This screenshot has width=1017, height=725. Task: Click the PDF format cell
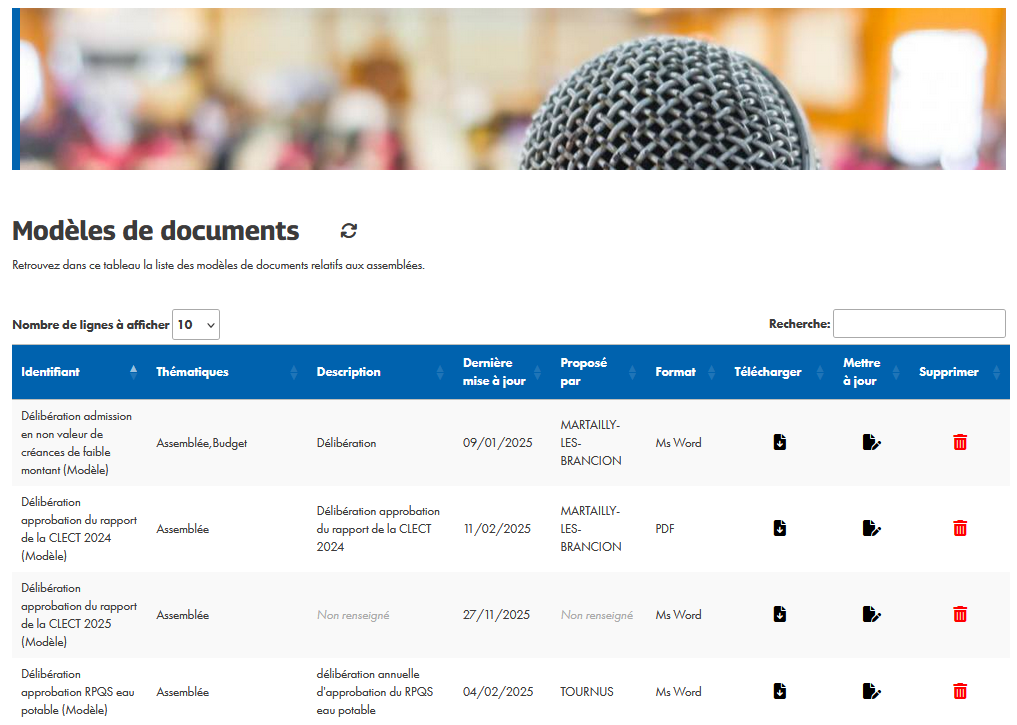pyautogui.click(x=665, y=529)
